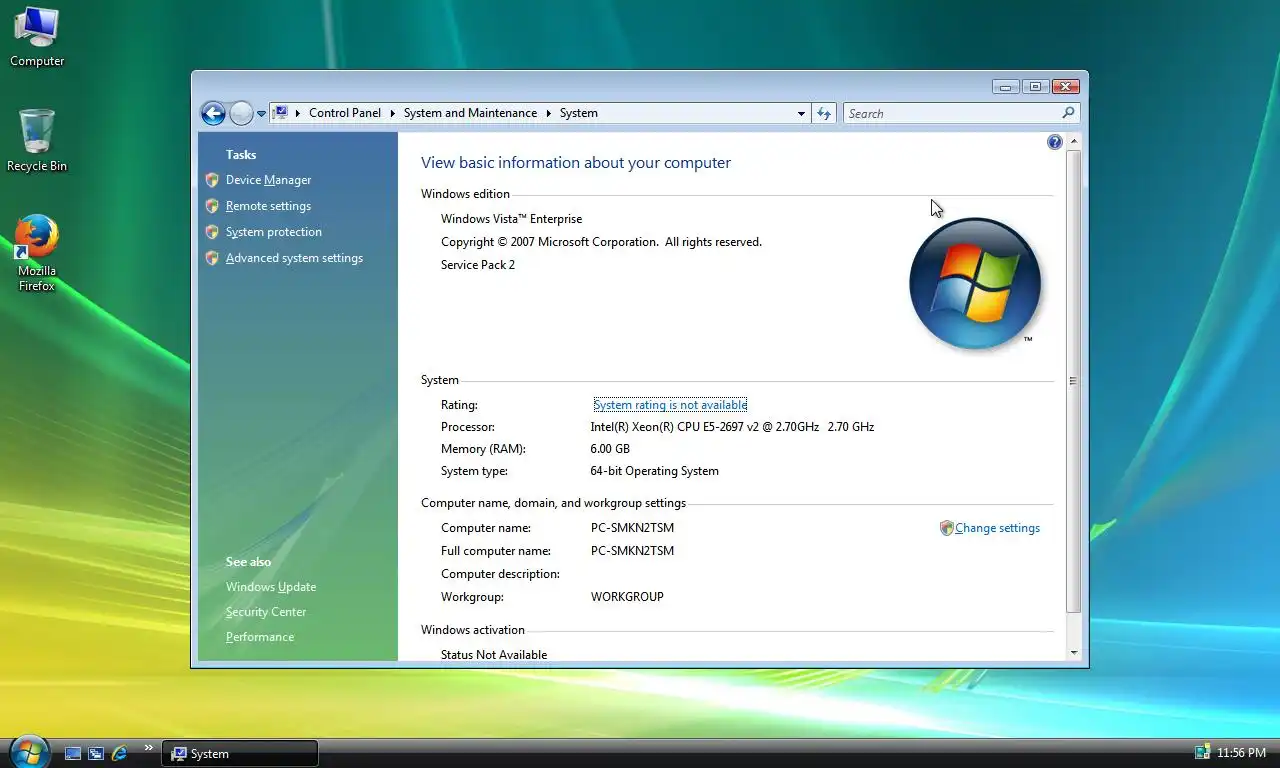Click the scrollbar down arrow
The image size is (1280, 768).
[1074, 653]
